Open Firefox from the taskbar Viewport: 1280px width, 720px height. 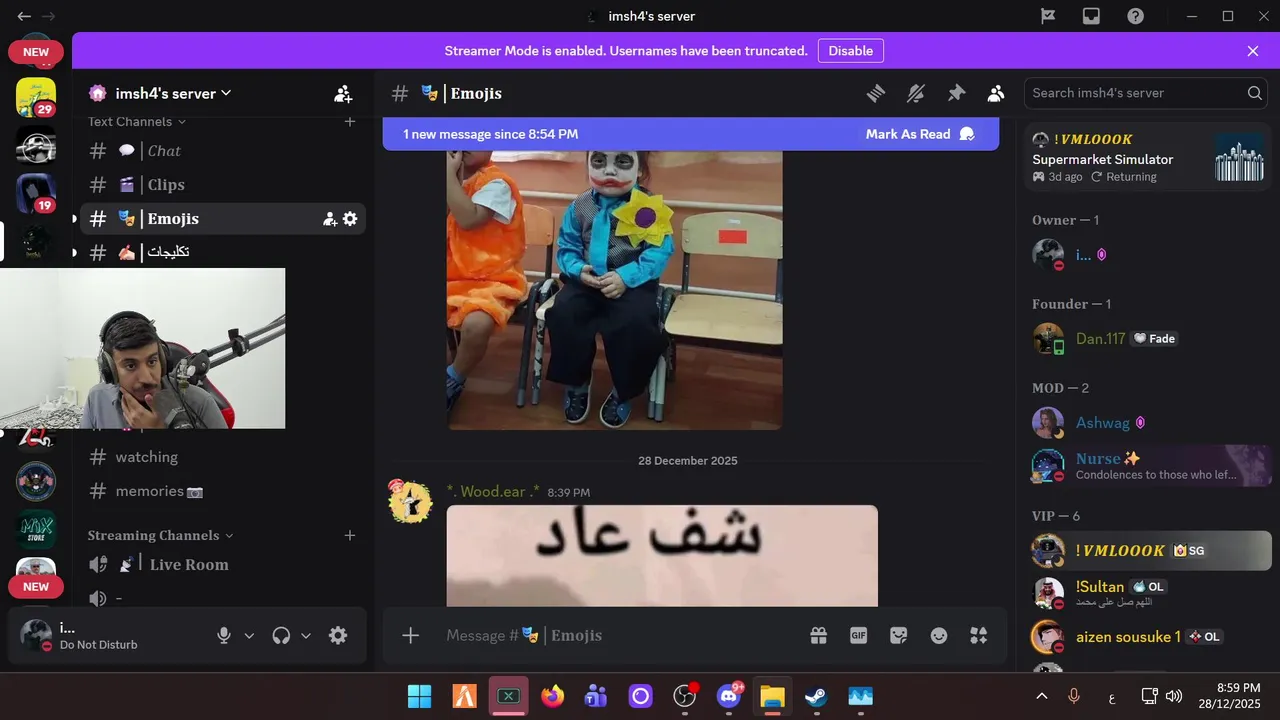[x=552, y=696]
